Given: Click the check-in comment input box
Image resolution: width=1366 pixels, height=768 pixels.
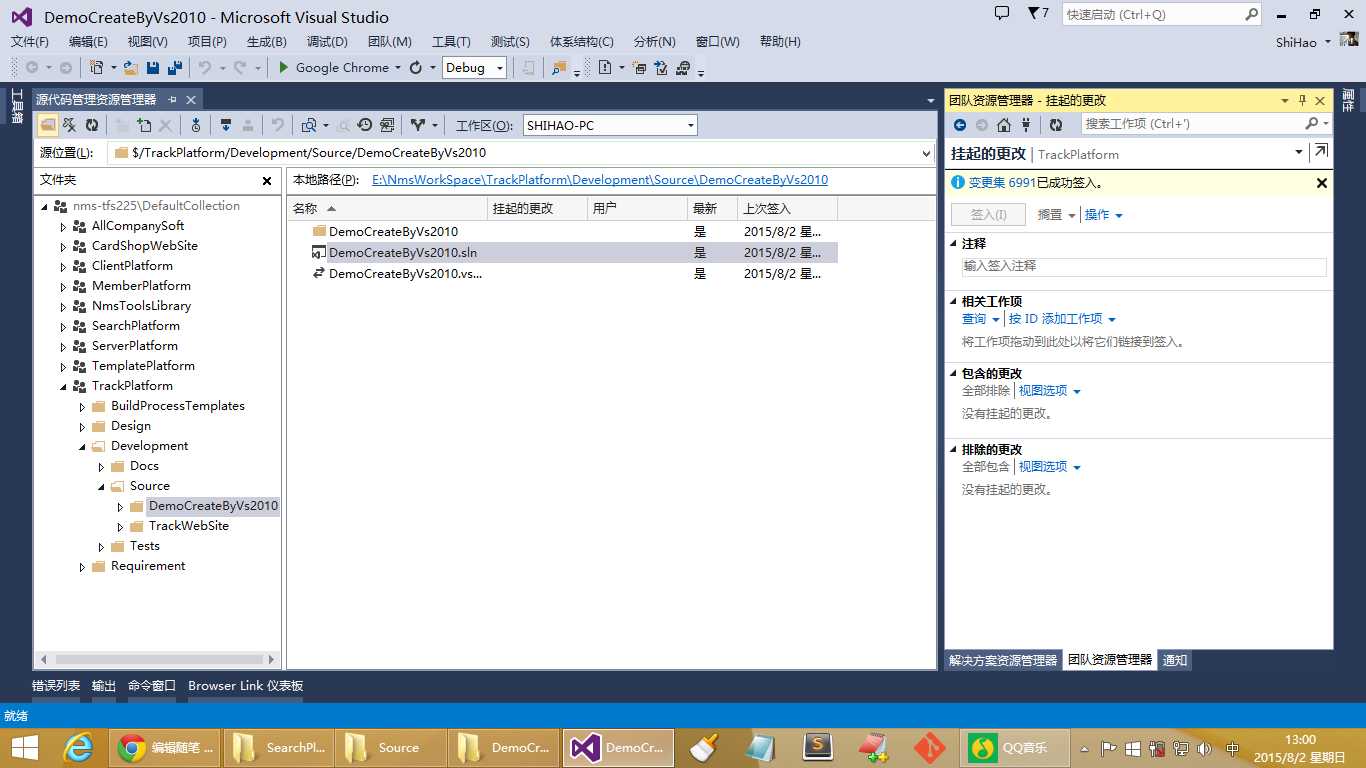Looking at the screenshot, I should tap(1144, 267).
